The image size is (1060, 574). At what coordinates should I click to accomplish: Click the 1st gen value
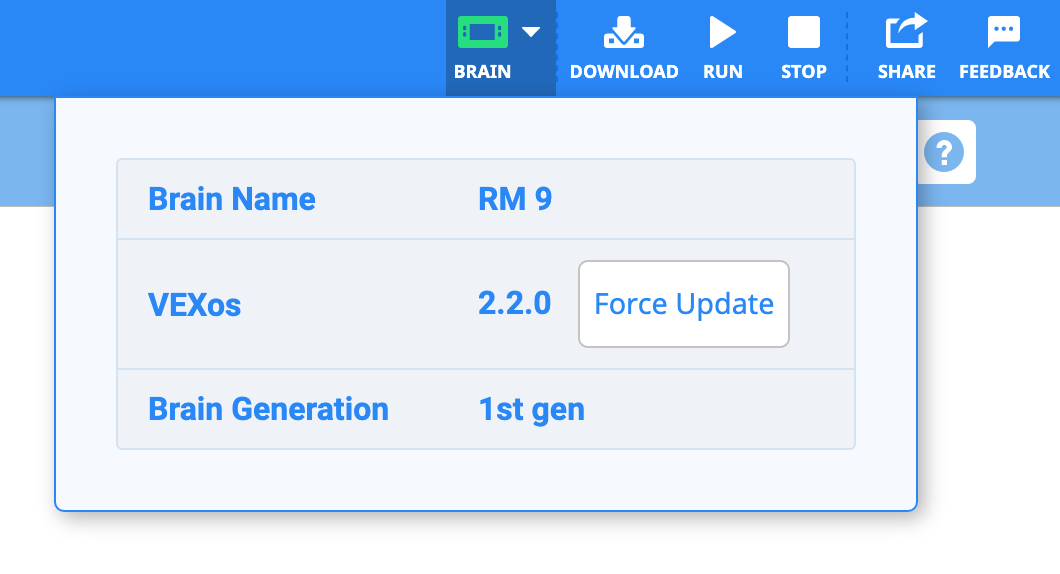(531, 409)
